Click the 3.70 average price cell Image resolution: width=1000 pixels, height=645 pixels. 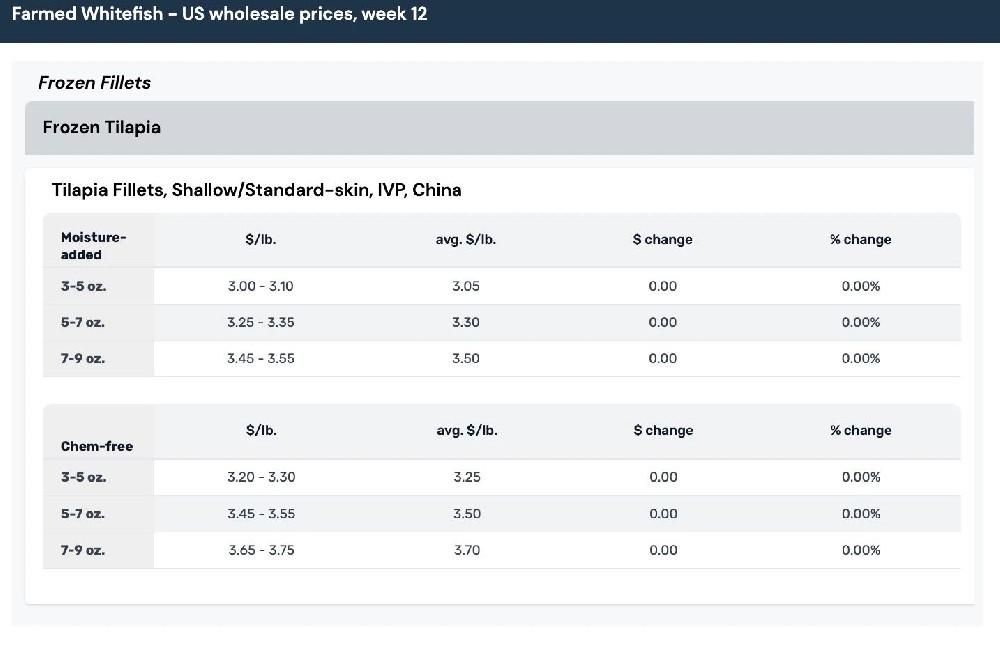(466, 550)
